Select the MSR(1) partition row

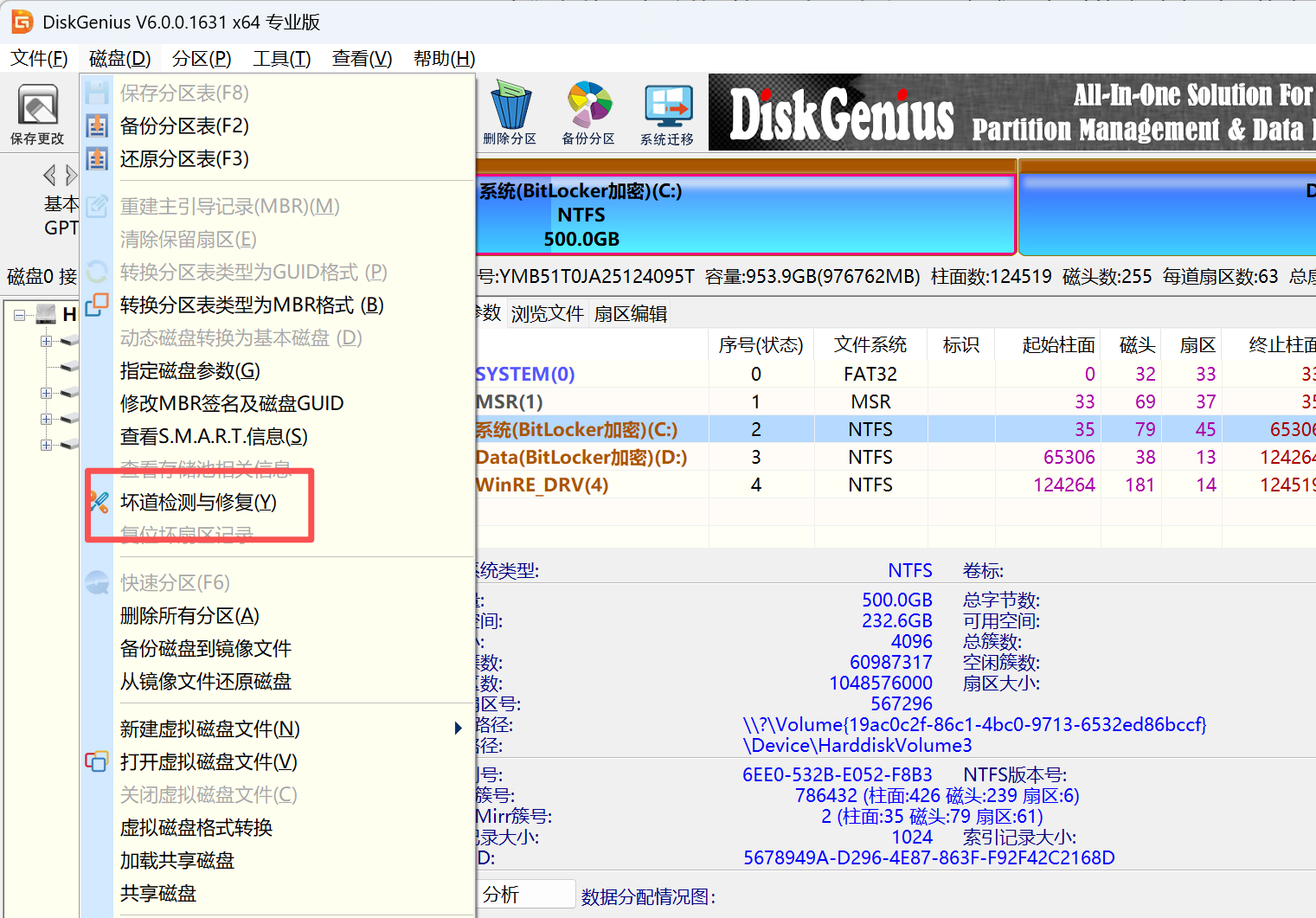896,401
